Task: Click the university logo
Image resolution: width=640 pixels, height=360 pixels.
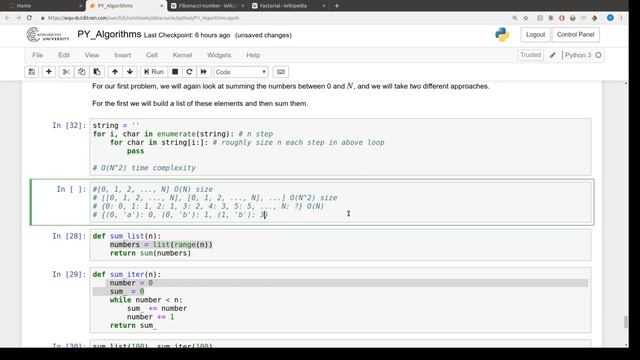Action: click(x=48, y=35)
